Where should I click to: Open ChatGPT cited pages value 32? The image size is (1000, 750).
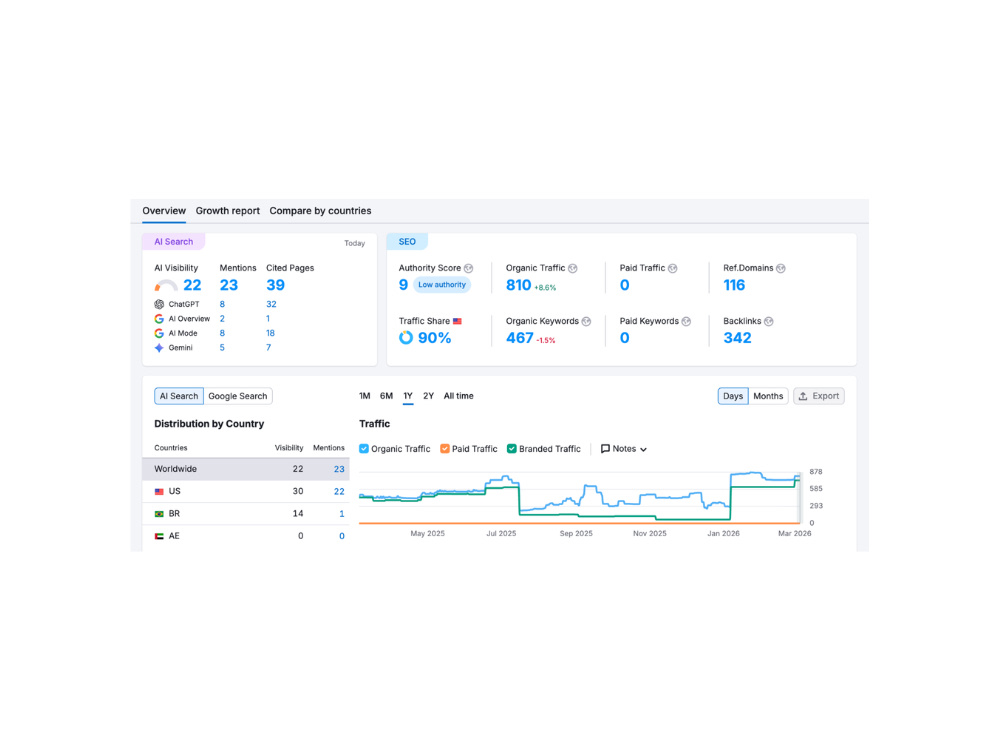click(x=271, y=304)
